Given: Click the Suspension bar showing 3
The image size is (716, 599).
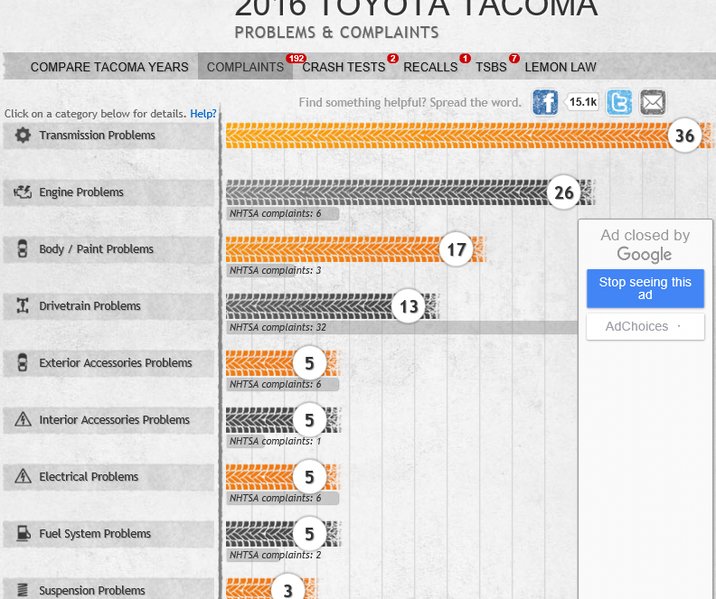Looking at the screenshot, I should 271,589.
